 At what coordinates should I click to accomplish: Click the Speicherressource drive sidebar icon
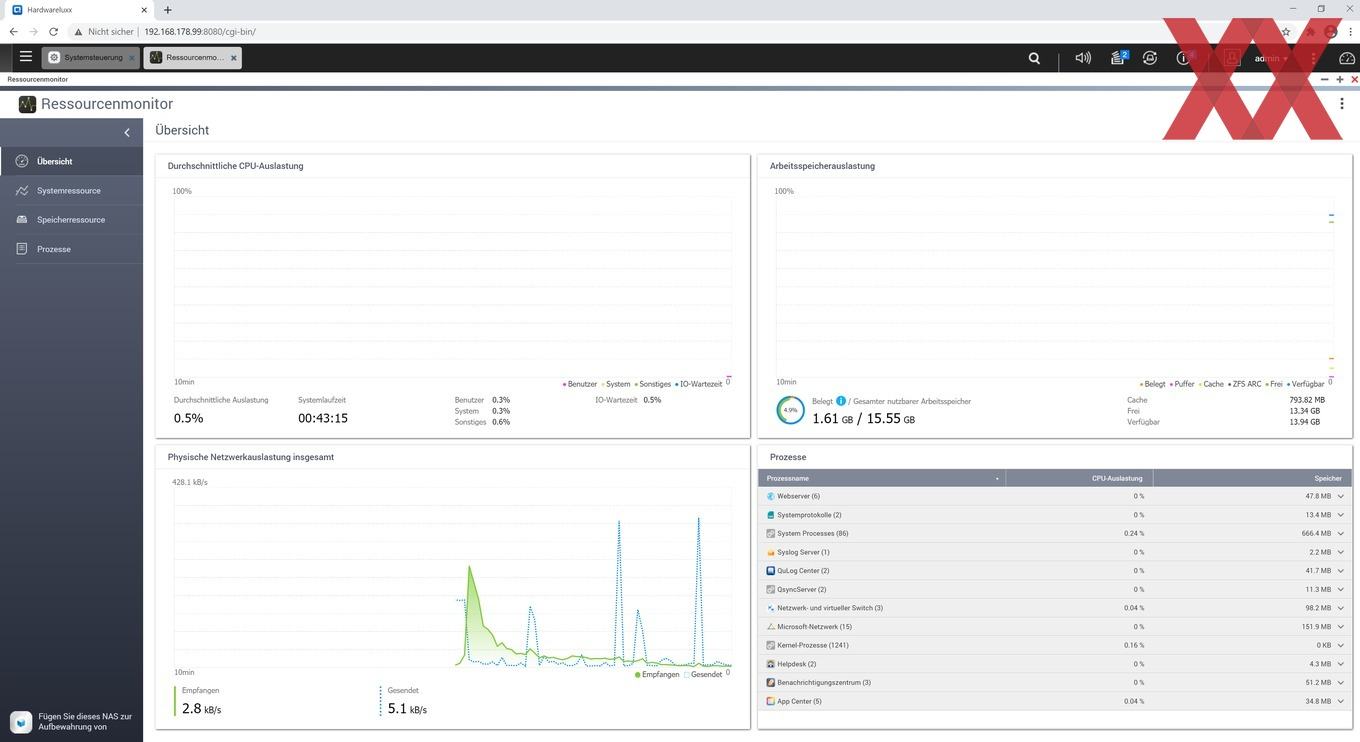(x=22, y=219)
